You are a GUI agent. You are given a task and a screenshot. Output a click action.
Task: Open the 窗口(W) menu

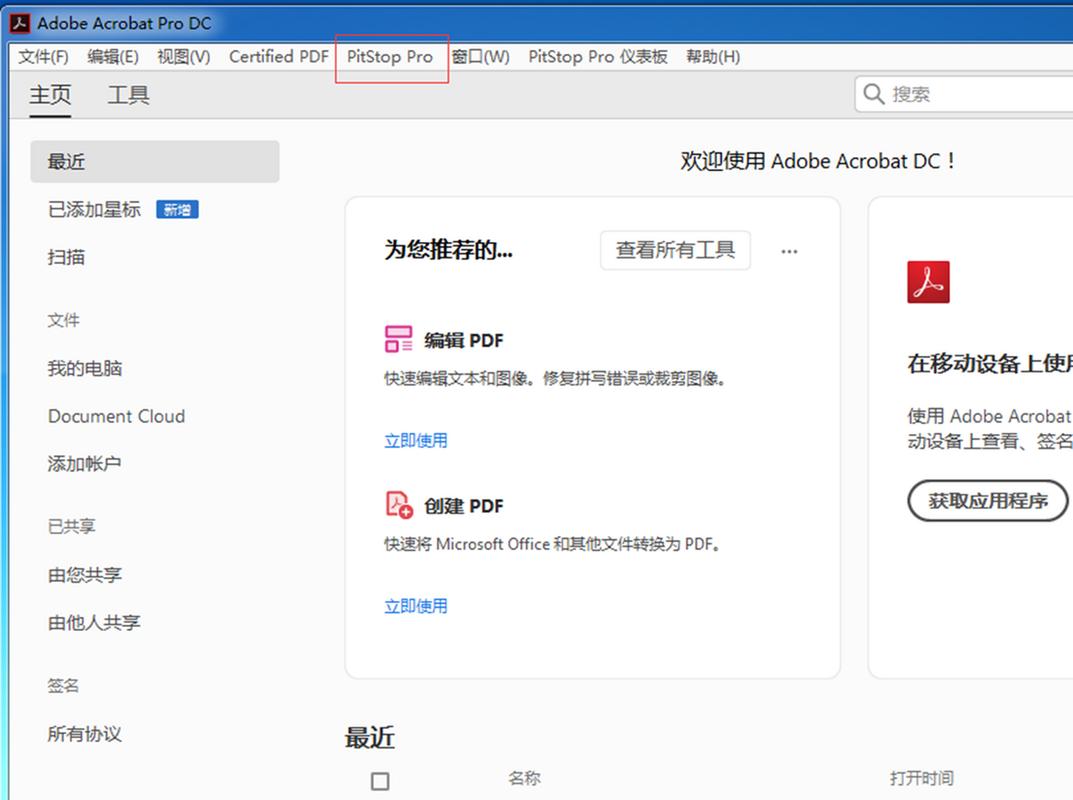(480, 57)
